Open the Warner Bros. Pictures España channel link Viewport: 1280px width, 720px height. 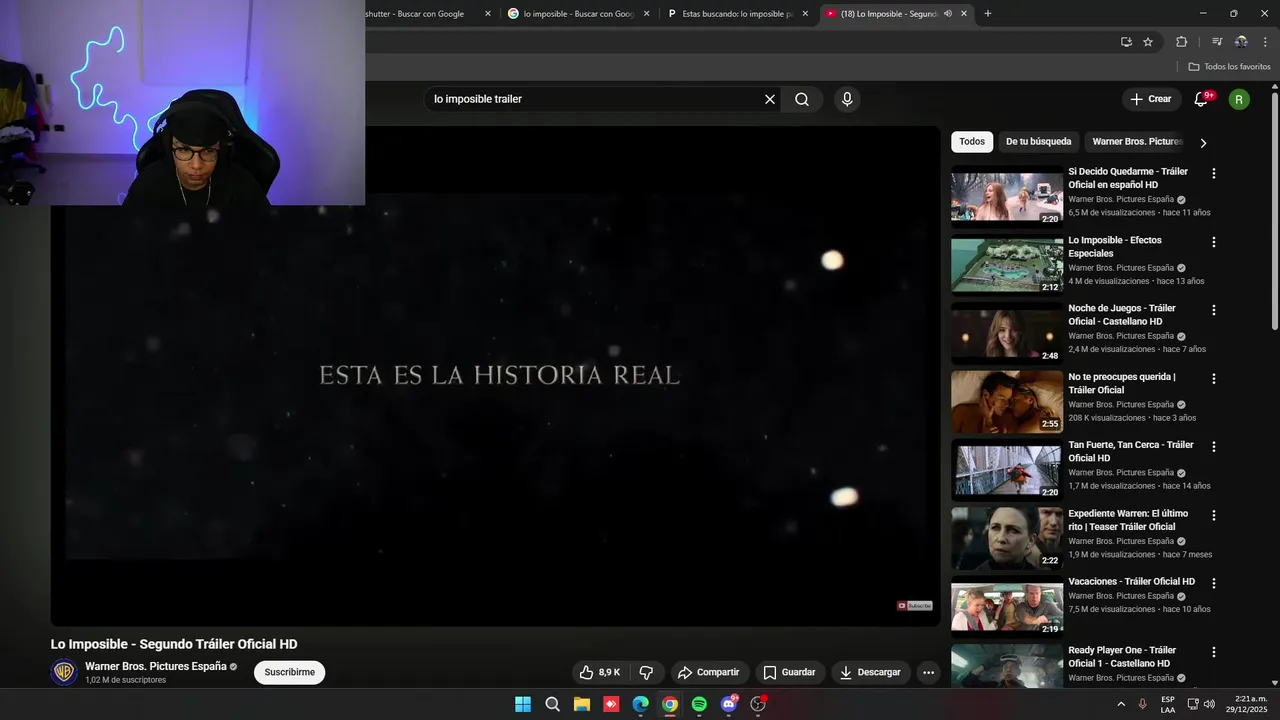pos(155,666)
